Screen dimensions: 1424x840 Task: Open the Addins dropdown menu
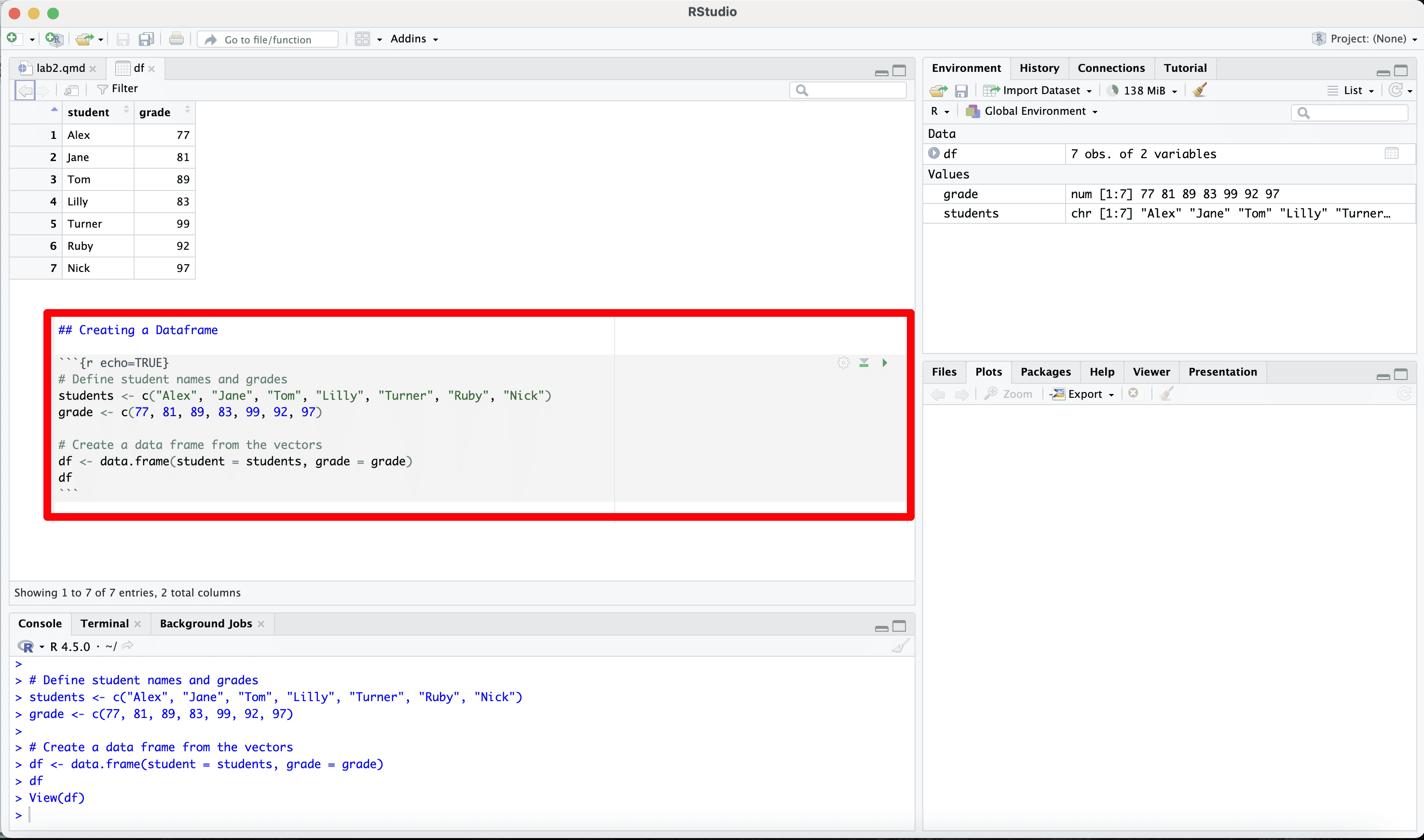click(414, 39)
